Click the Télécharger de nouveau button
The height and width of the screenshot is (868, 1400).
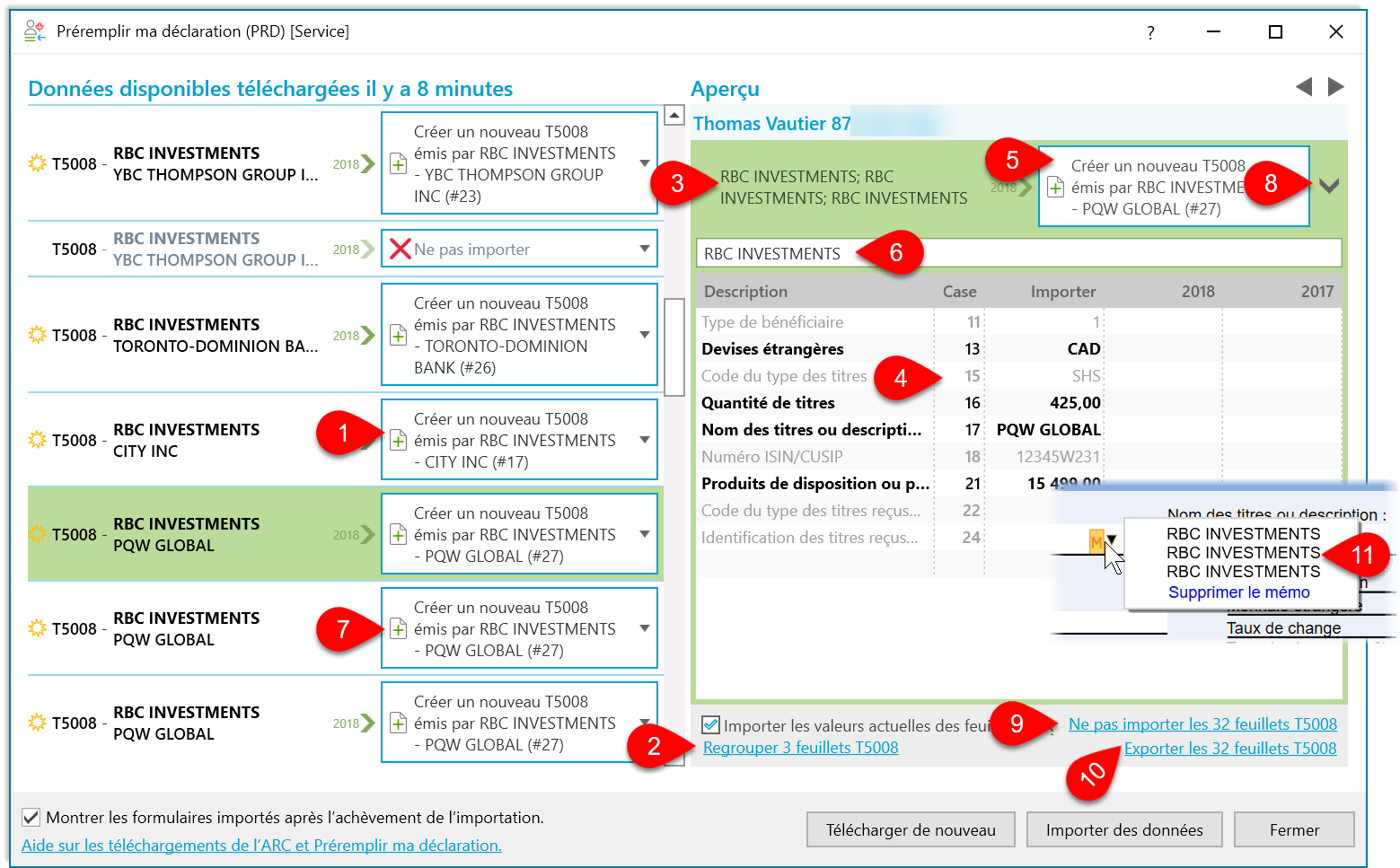point(911,829)
